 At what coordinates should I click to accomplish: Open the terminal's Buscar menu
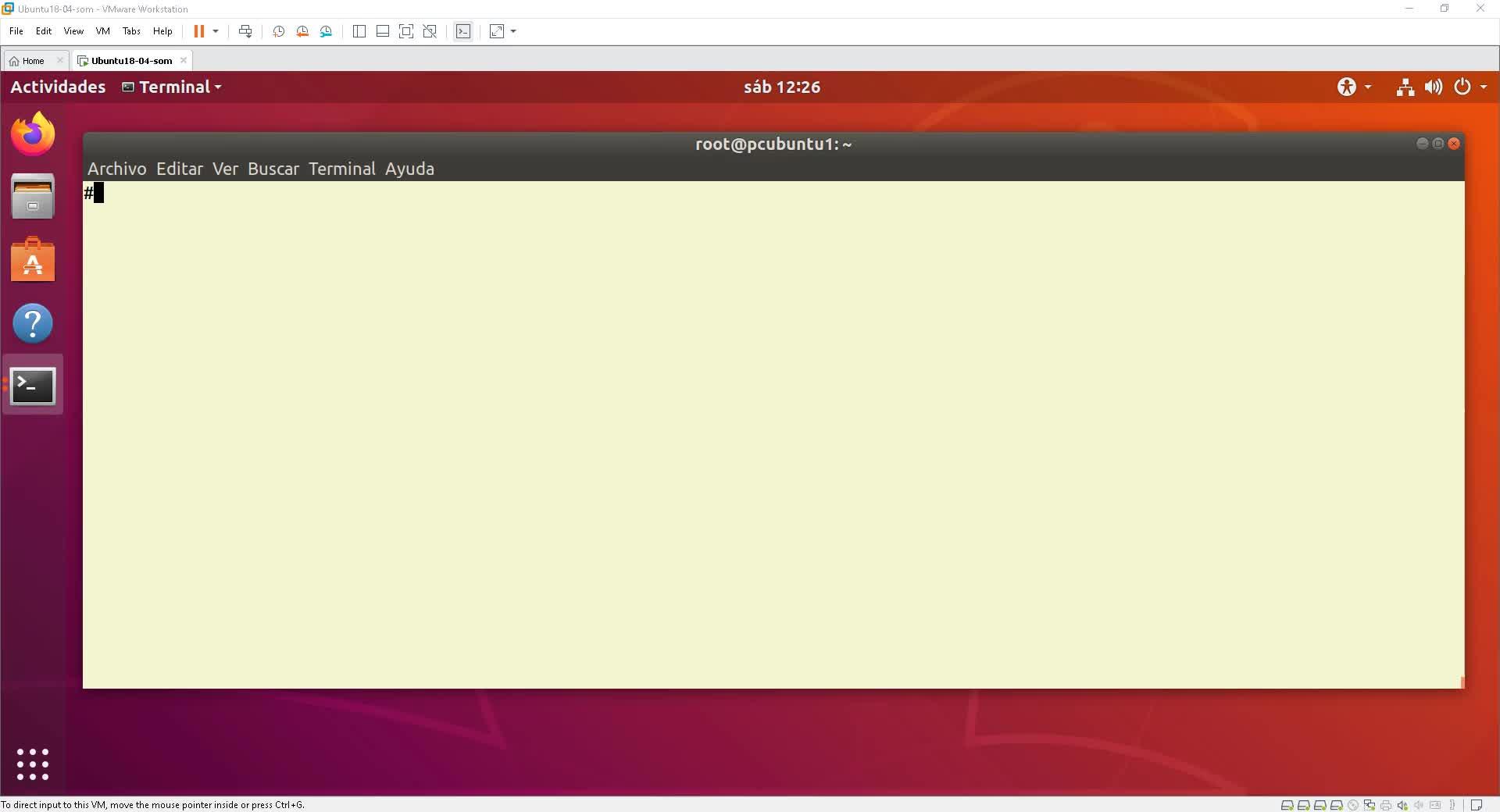273,169
